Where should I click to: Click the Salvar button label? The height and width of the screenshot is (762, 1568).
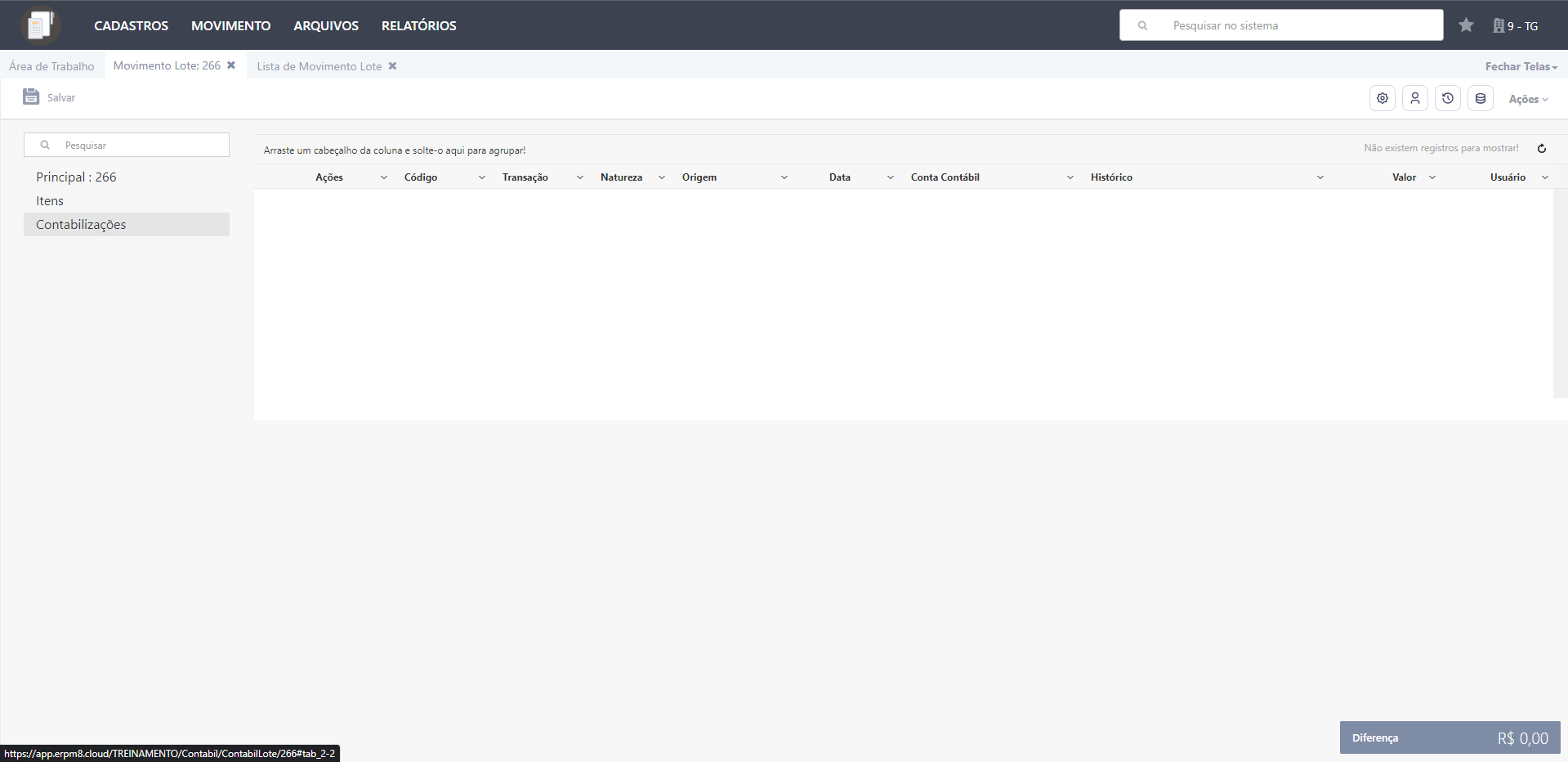61,97
